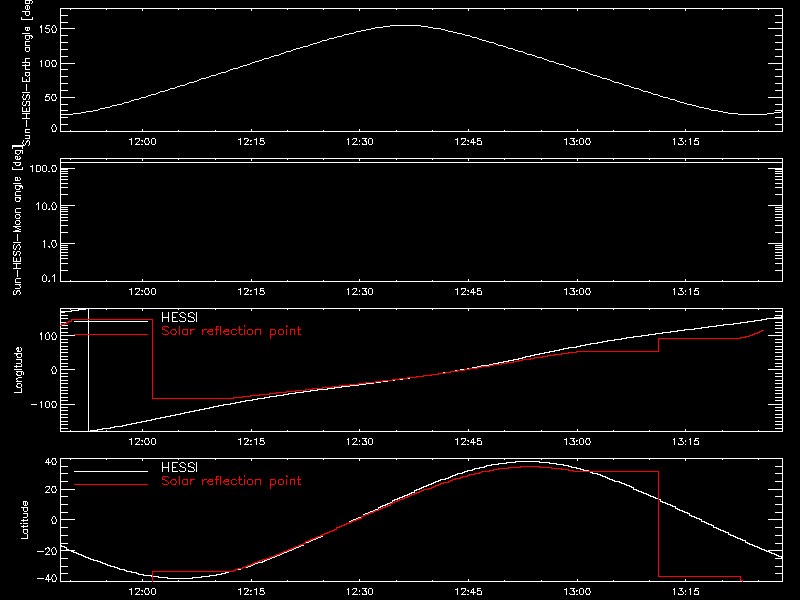The height and width of the screenshot is (600, 800).
Task: Select the 0 tick on Longitude axis
Action: (x=54, y=370)
